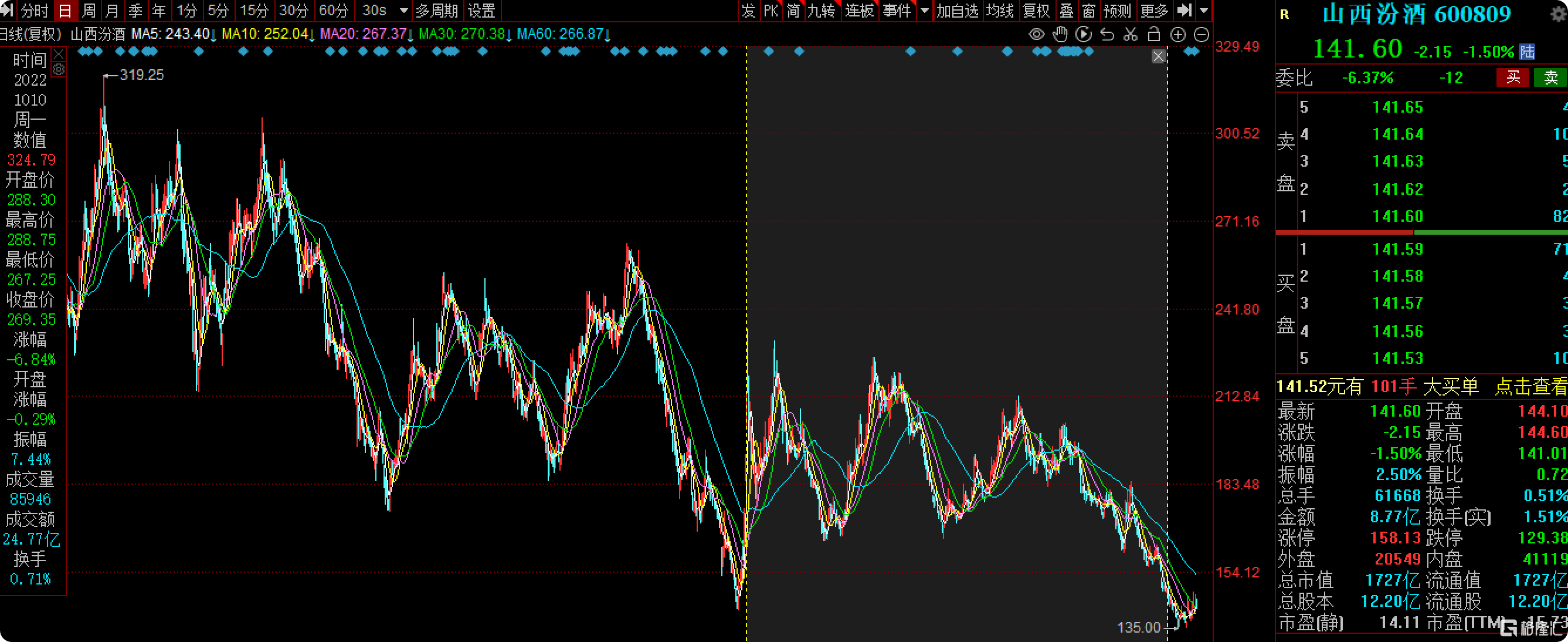The width and height of the screenshot is (1568, 642).
Task: Click the 窗 window button
Action: pyautogui.click(x=1089, y=11)
